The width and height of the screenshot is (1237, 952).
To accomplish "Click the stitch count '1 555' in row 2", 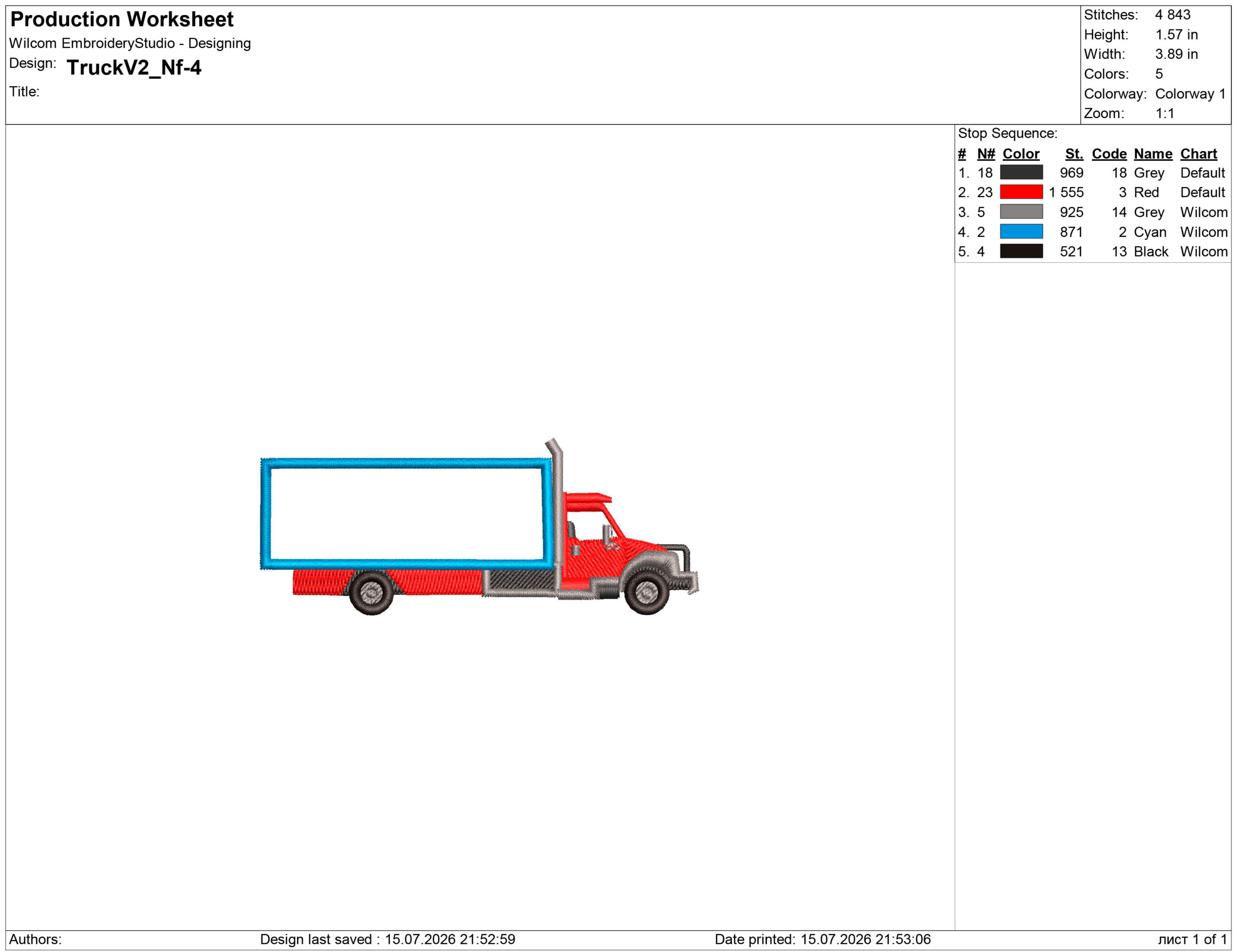I will click(1066, 192).
